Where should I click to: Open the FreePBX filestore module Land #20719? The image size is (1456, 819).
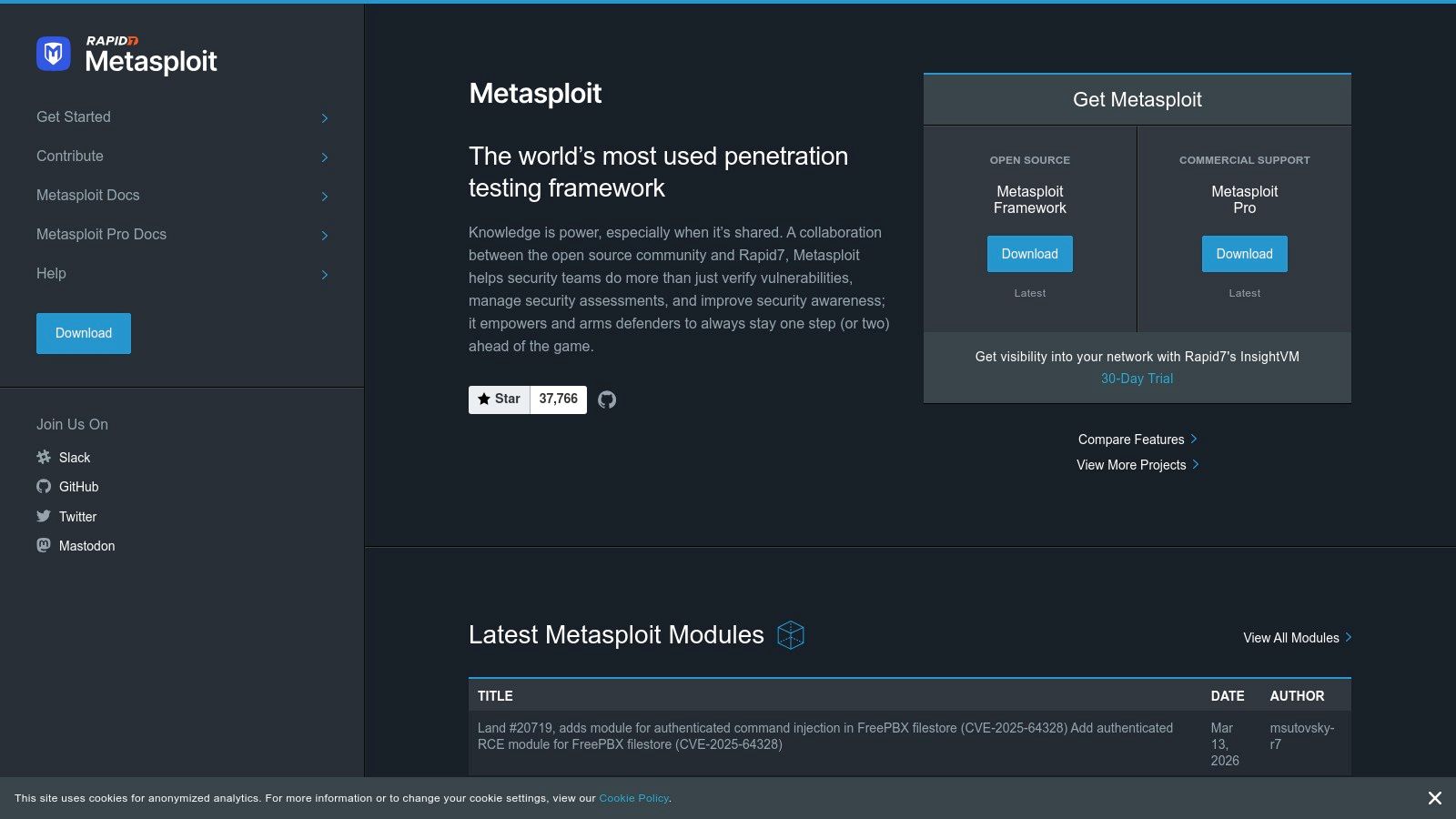824,735
